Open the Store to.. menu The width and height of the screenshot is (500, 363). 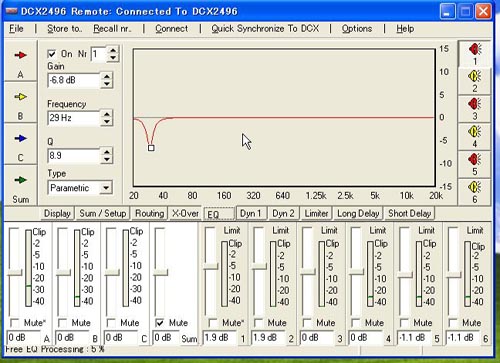pos(64,29)
